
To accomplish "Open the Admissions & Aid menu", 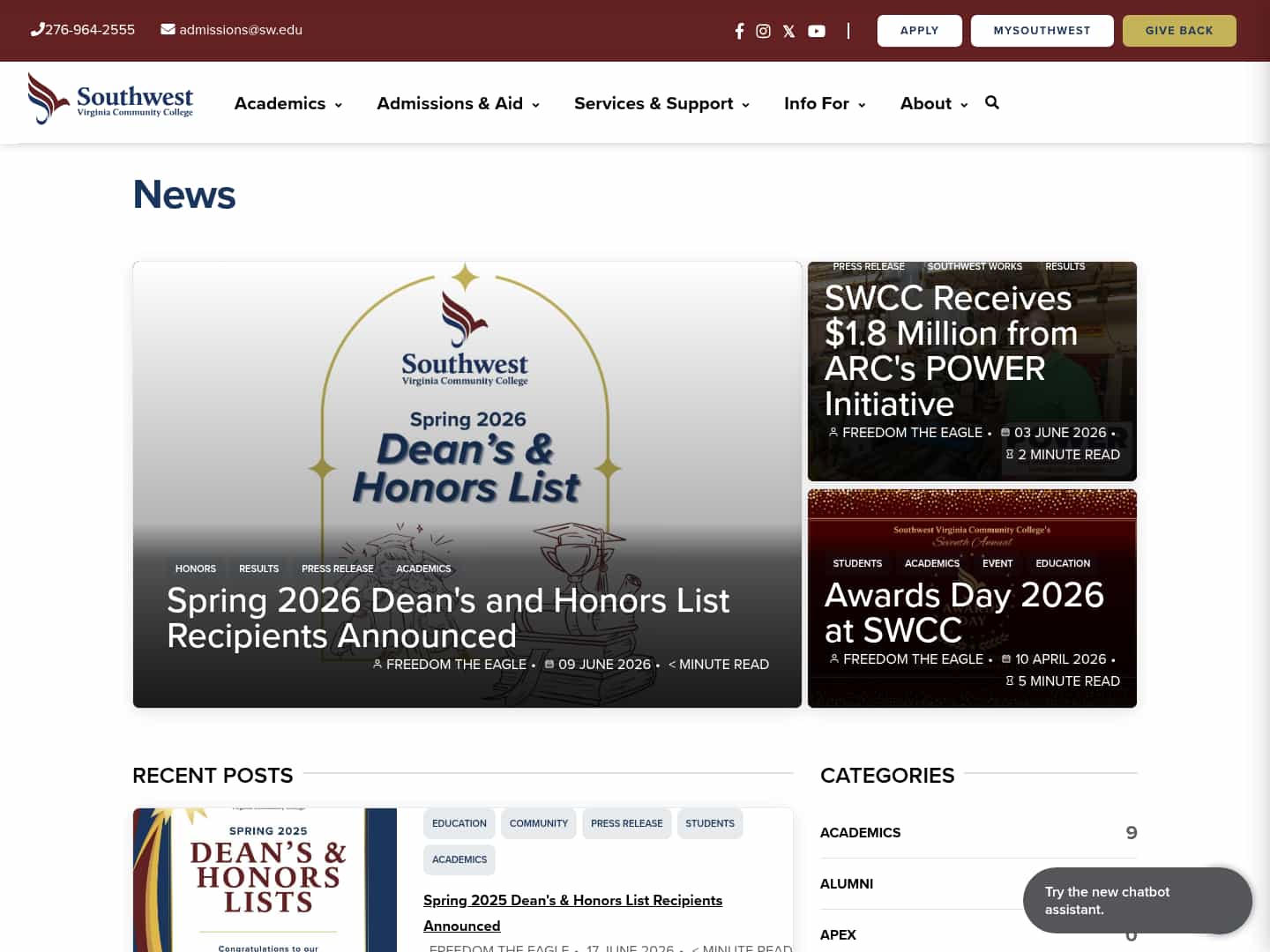I will [450, 103].
